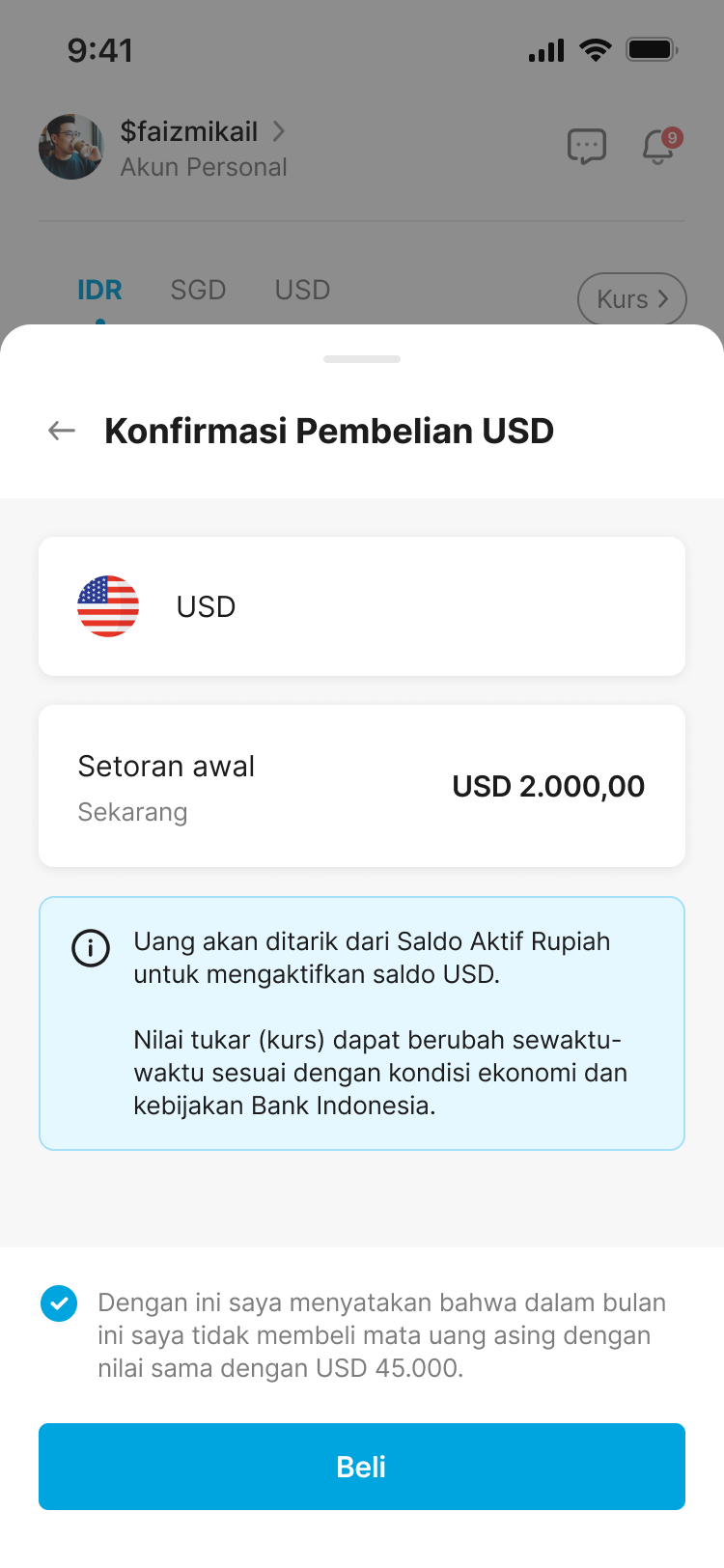This screenshot has height=1568, width=724.
Task: Switch to the USD tab
Action: coord(302,290)
